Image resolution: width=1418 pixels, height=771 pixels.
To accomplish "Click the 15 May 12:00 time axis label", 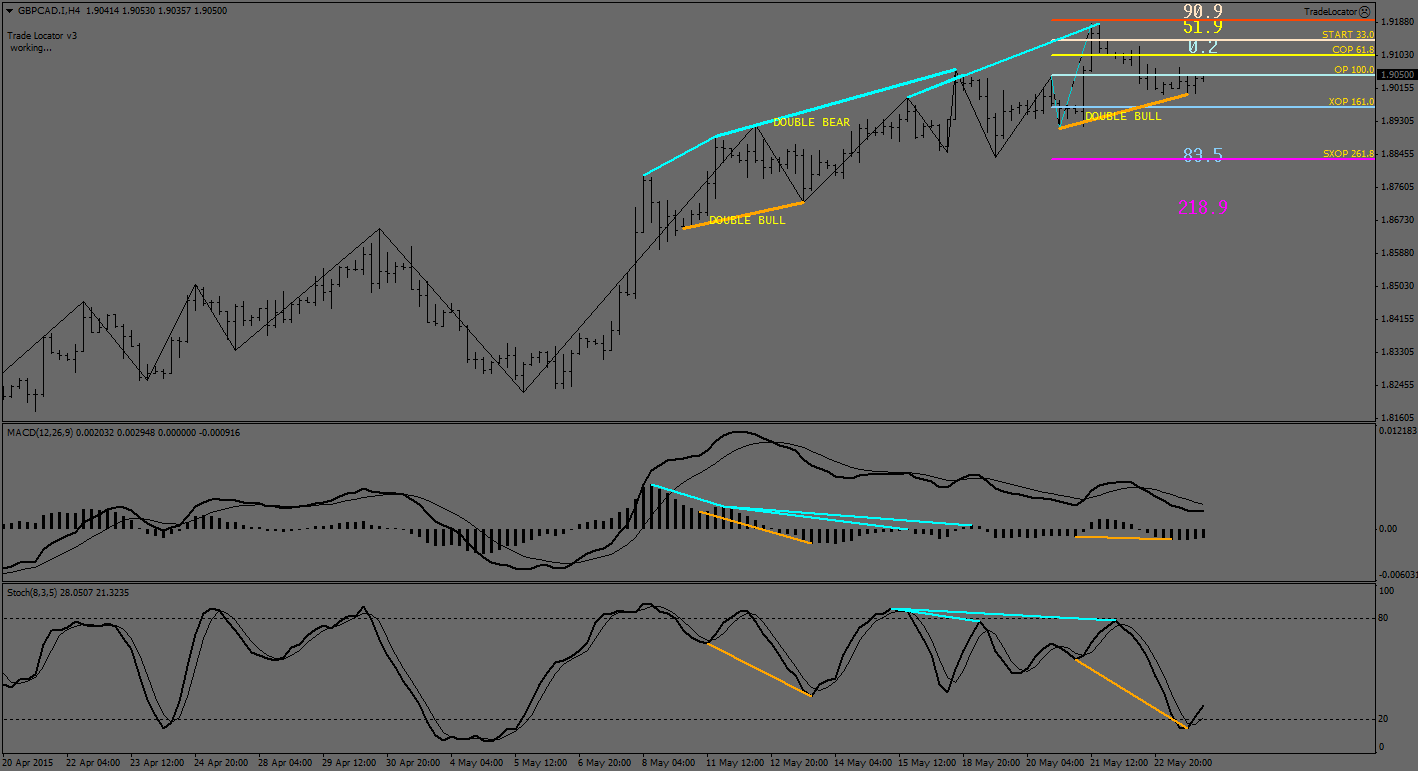I will coord(926,762).
